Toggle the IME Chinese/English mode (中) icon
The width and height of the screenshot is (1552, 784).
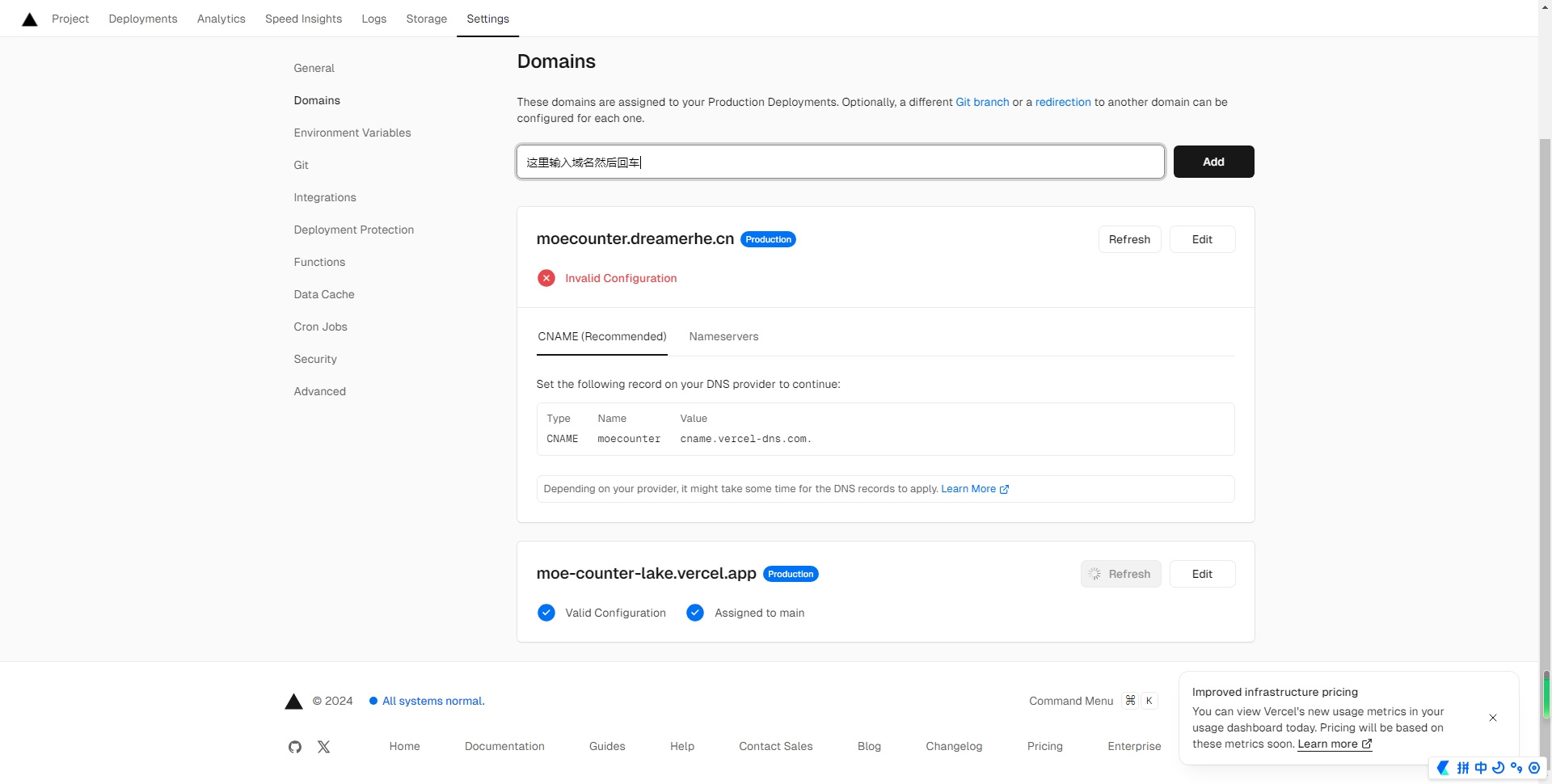(1481, 768)
